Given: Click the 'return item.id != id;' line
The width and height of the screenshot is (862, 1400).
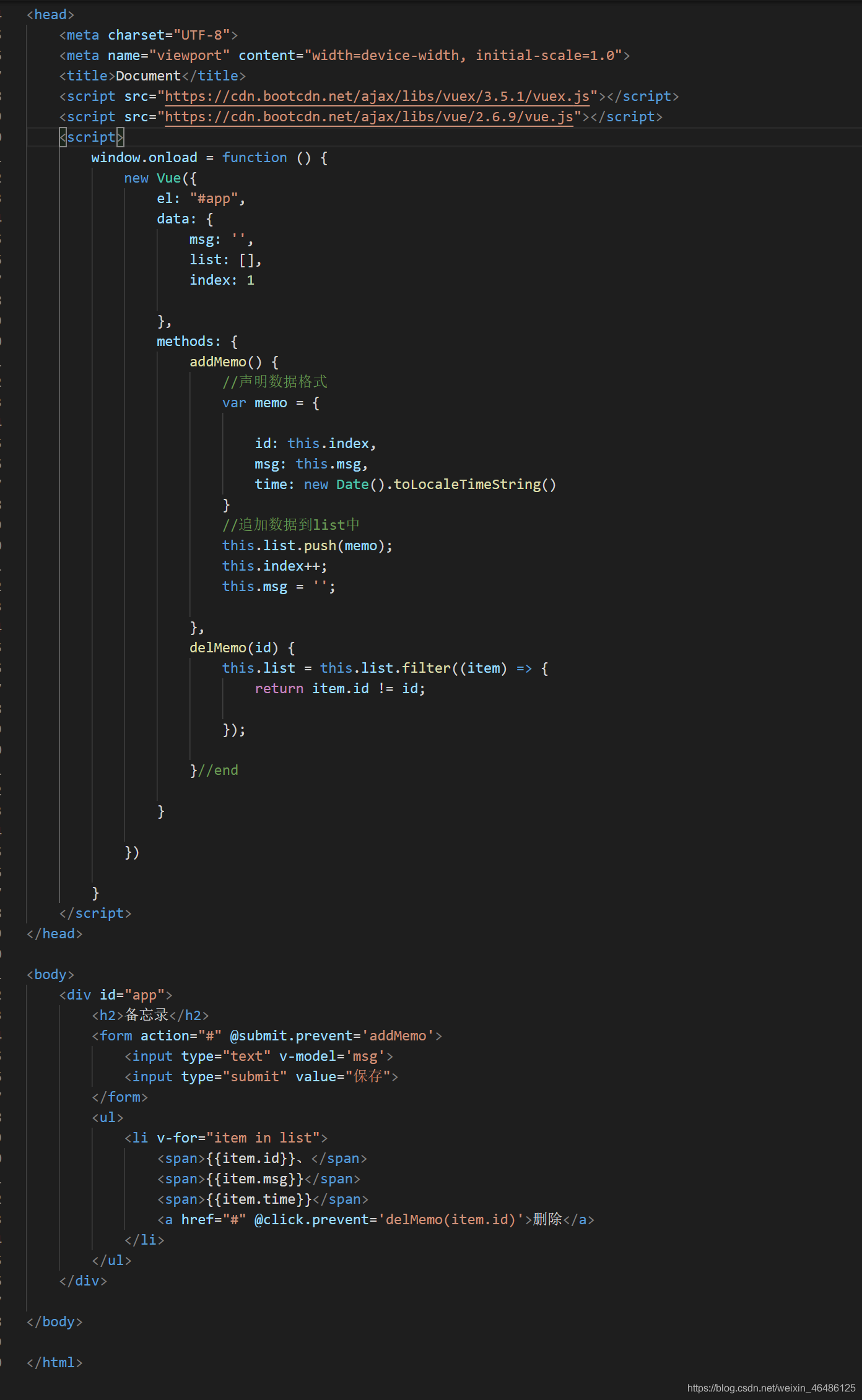Looking at the screenshot, I should tap(340, 689).
